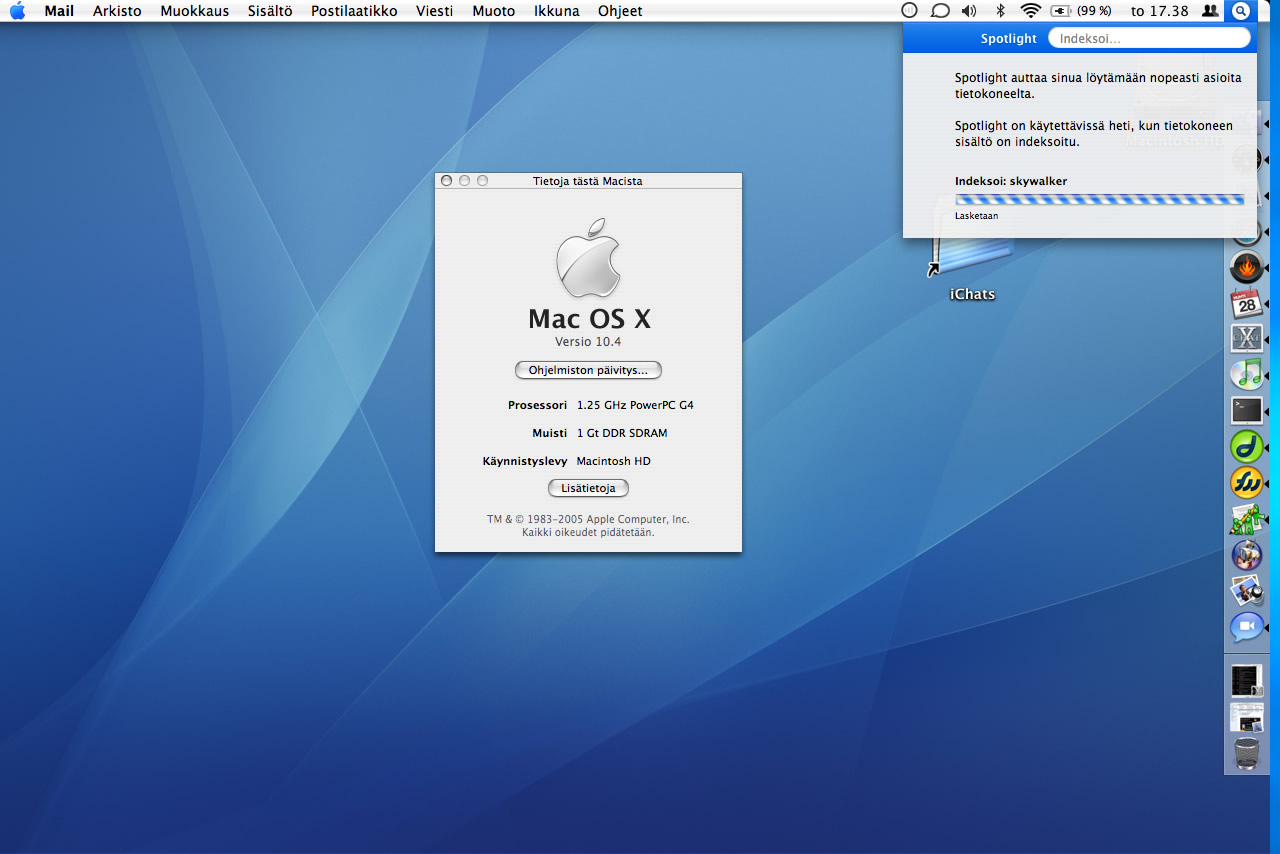
Task: Open the purple round icon above iPhoto
Action: pyautogui.click(x=1246, y=554)
